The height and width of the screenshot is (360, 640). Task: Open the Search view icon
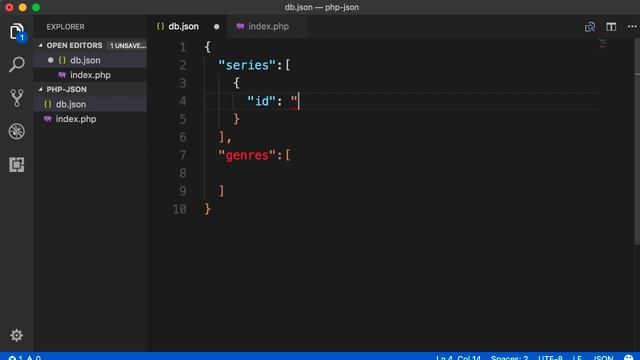click(x=17, y=64)
